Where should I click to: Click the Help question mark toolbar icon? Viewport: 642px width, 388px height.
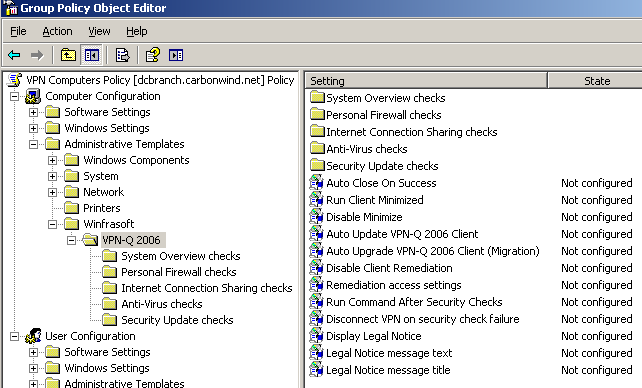point(153,55)
